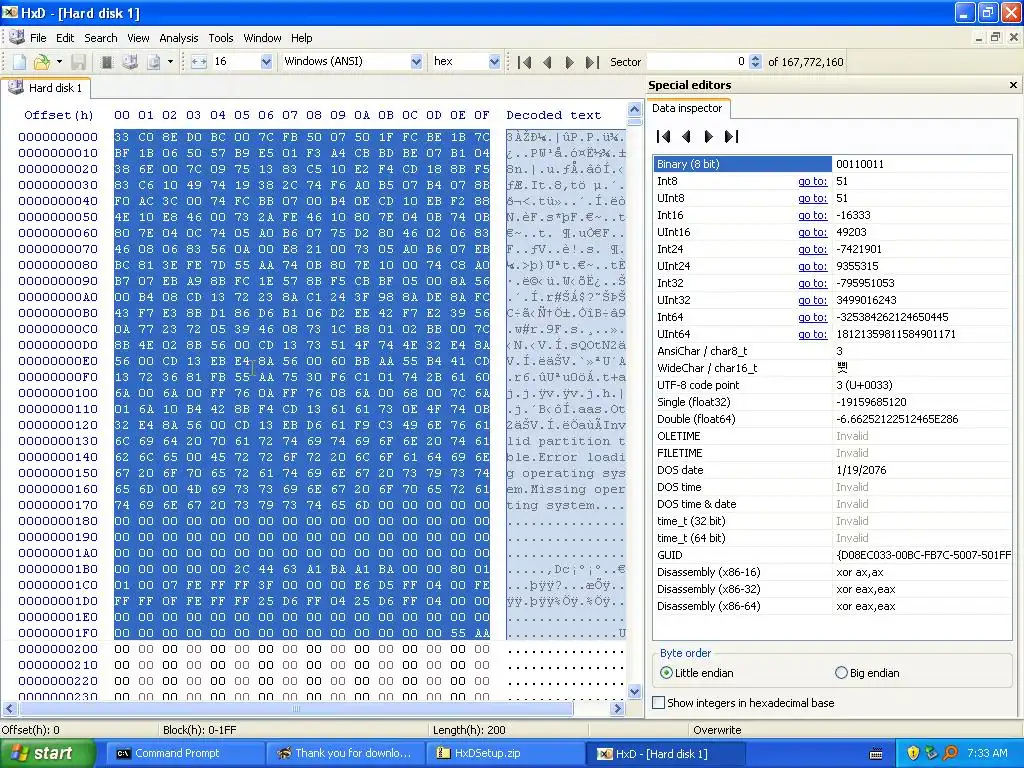Open the View menu
The image size is (1024, 768).
[138, 38]
